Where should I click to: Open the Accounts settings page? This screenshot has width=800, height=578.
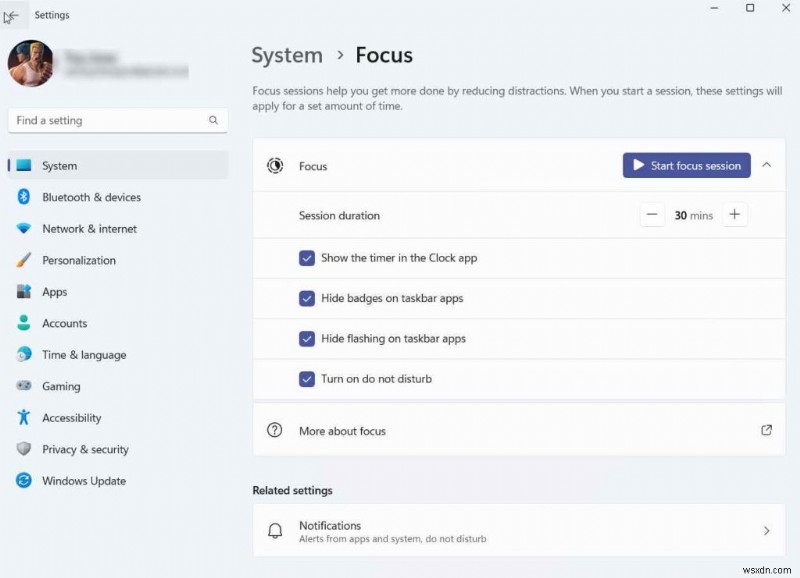(x=64, y=323)
